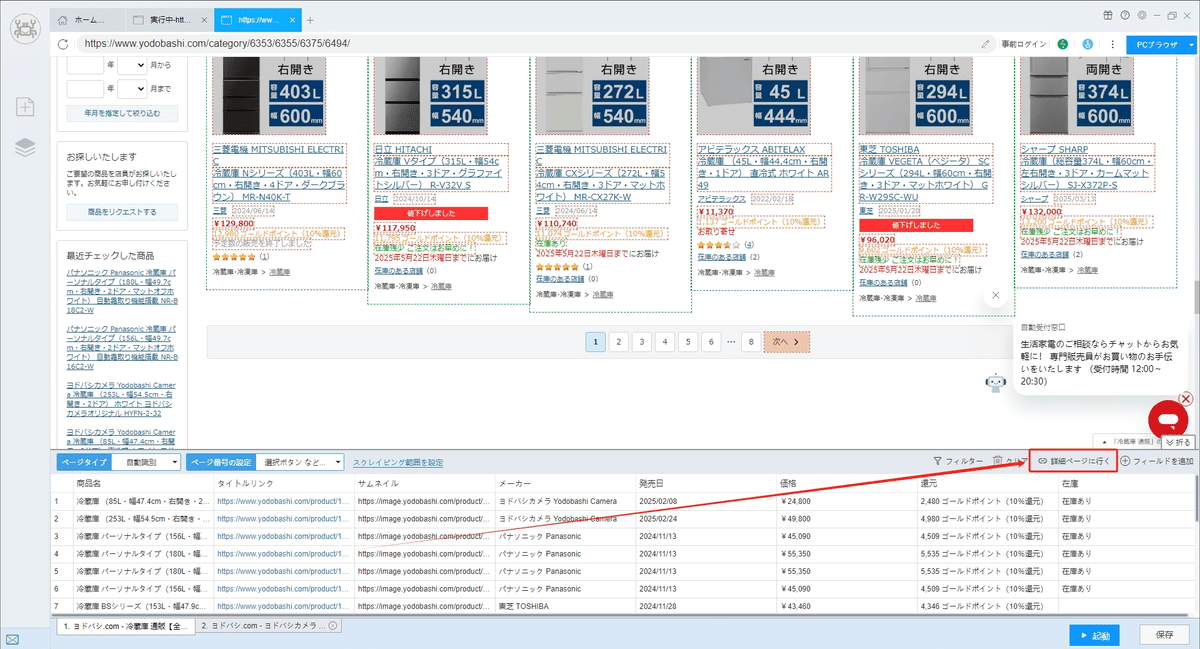The height and width of the screenshot is (649, 1200).
Task: Click 事前ログイン in address bar
Action: (1023, 44)
